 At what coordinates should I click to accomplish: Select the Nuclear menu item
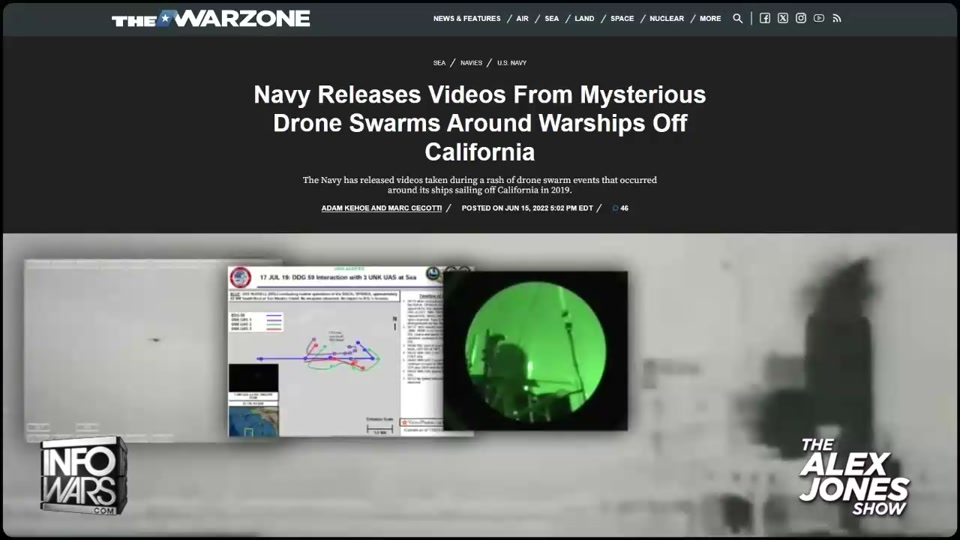coord(667,18)
